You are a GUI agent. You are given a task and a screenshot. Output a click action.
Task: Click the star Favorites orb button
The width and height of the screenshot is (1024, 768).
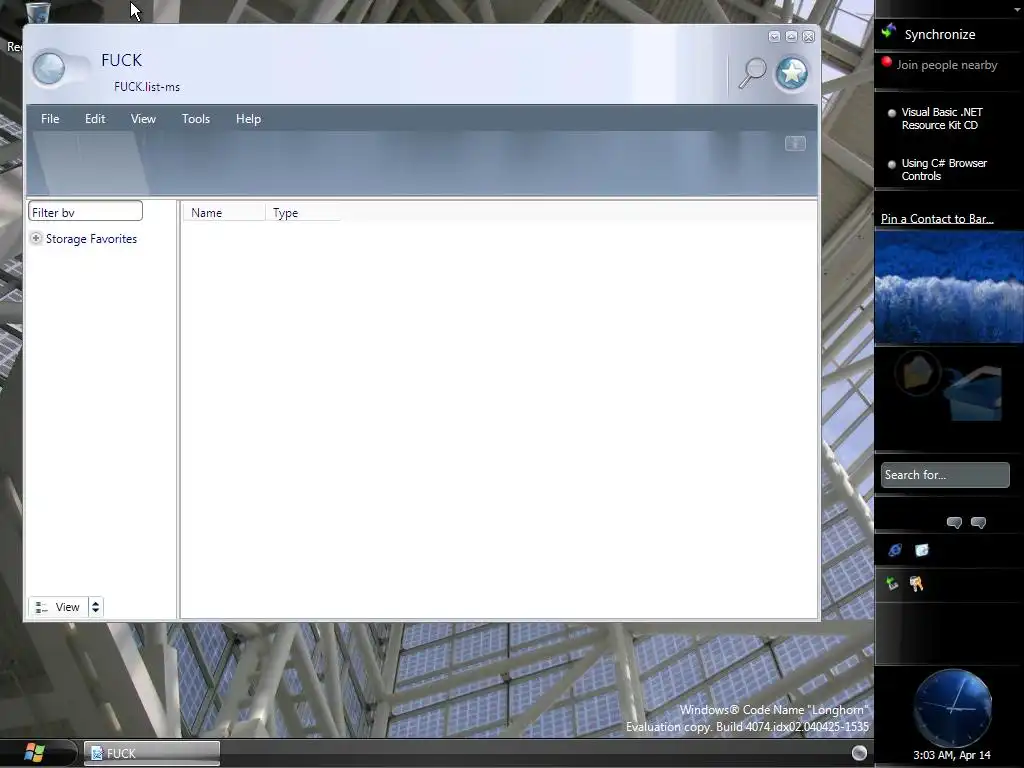click(x=792, y=72)
